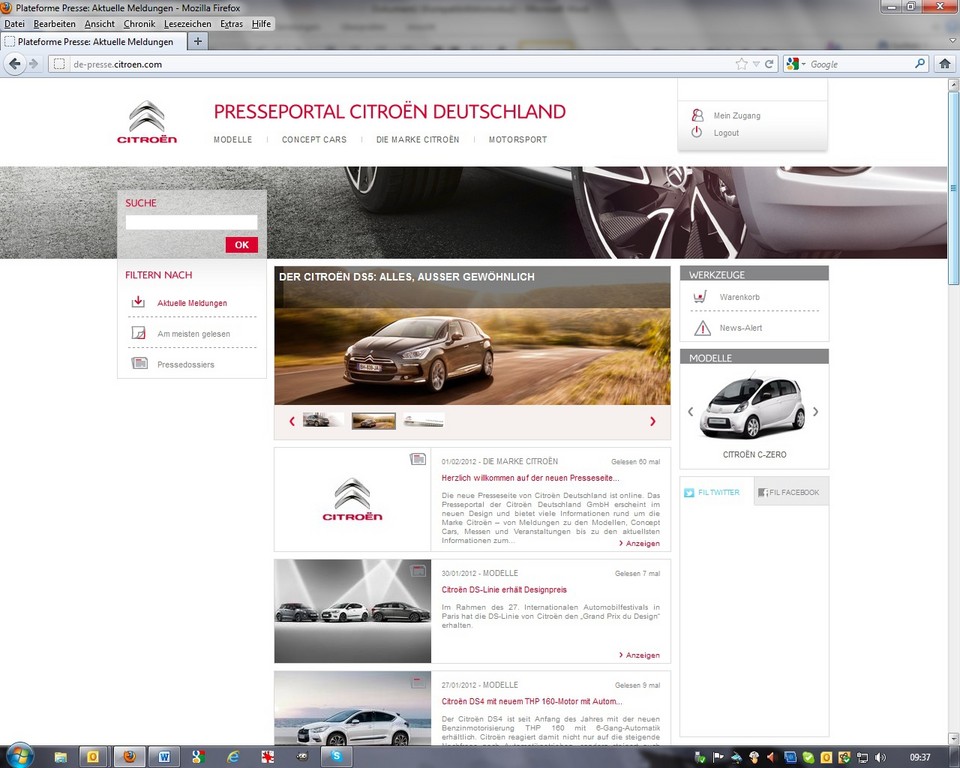Click the Twitter bird icon
The height and width of the screenshot is (768, 960).
pyautogui.click(x=689, y=492)
